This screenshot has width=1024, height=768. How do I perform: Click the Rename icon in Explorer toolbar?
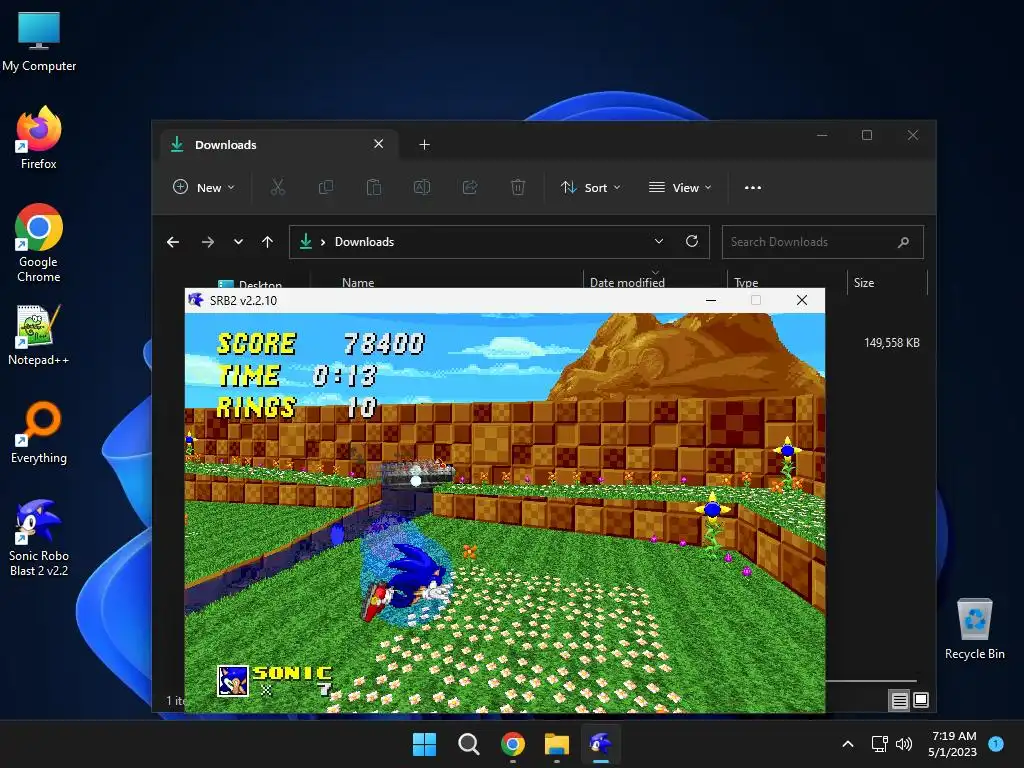pyautogui.click(x=422, y=187)
